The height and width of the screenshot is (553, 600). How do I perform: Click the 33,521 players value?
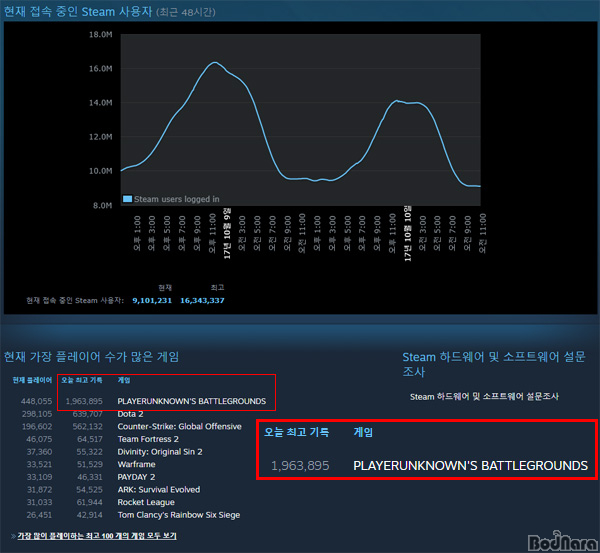tap(39, 465)
